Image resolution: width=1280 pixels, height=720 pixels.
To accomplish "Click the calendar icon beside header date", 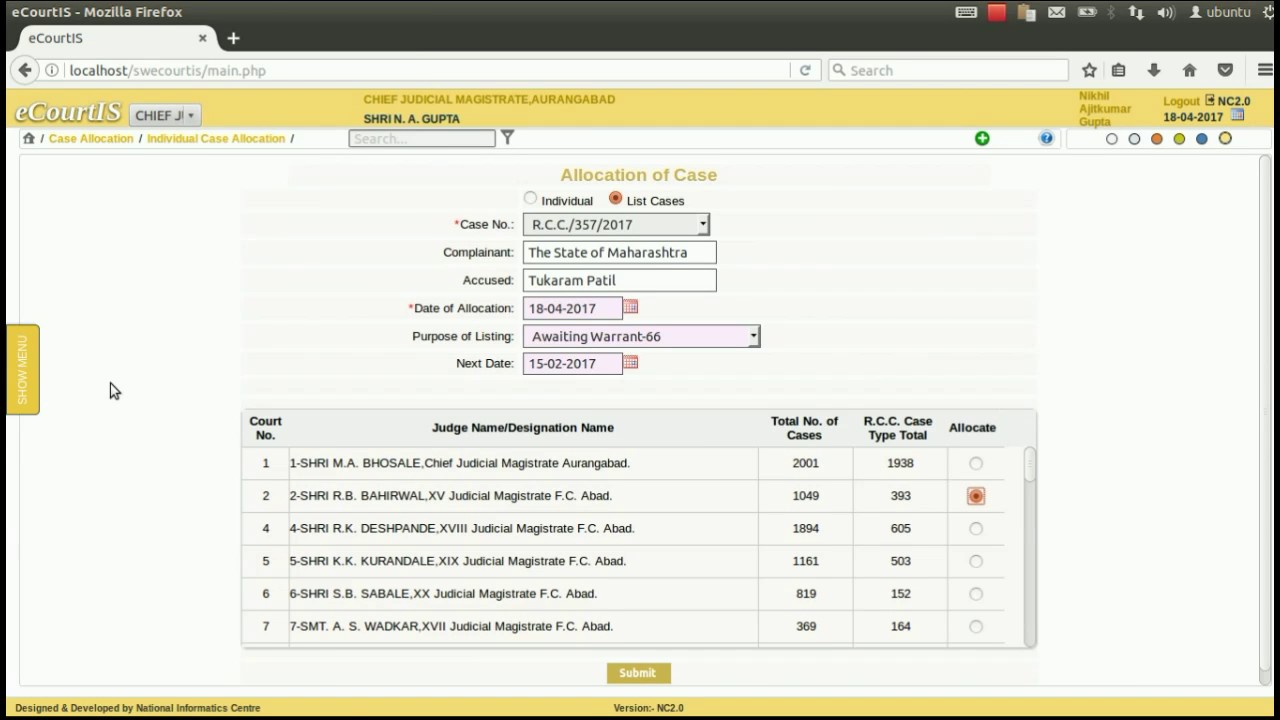I will pyautogui.click(x=1238, y=116).
